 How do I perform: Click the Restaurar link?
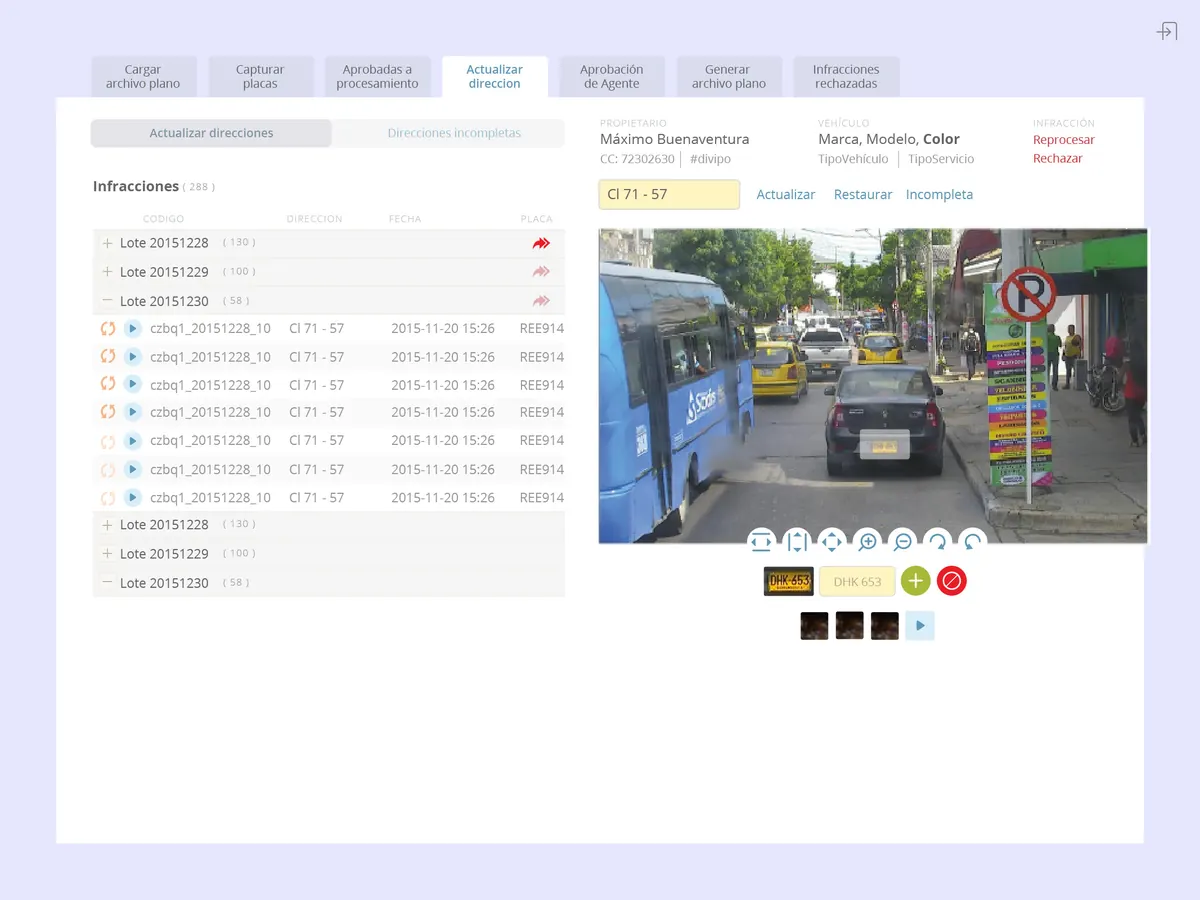[x=863, y=195]
